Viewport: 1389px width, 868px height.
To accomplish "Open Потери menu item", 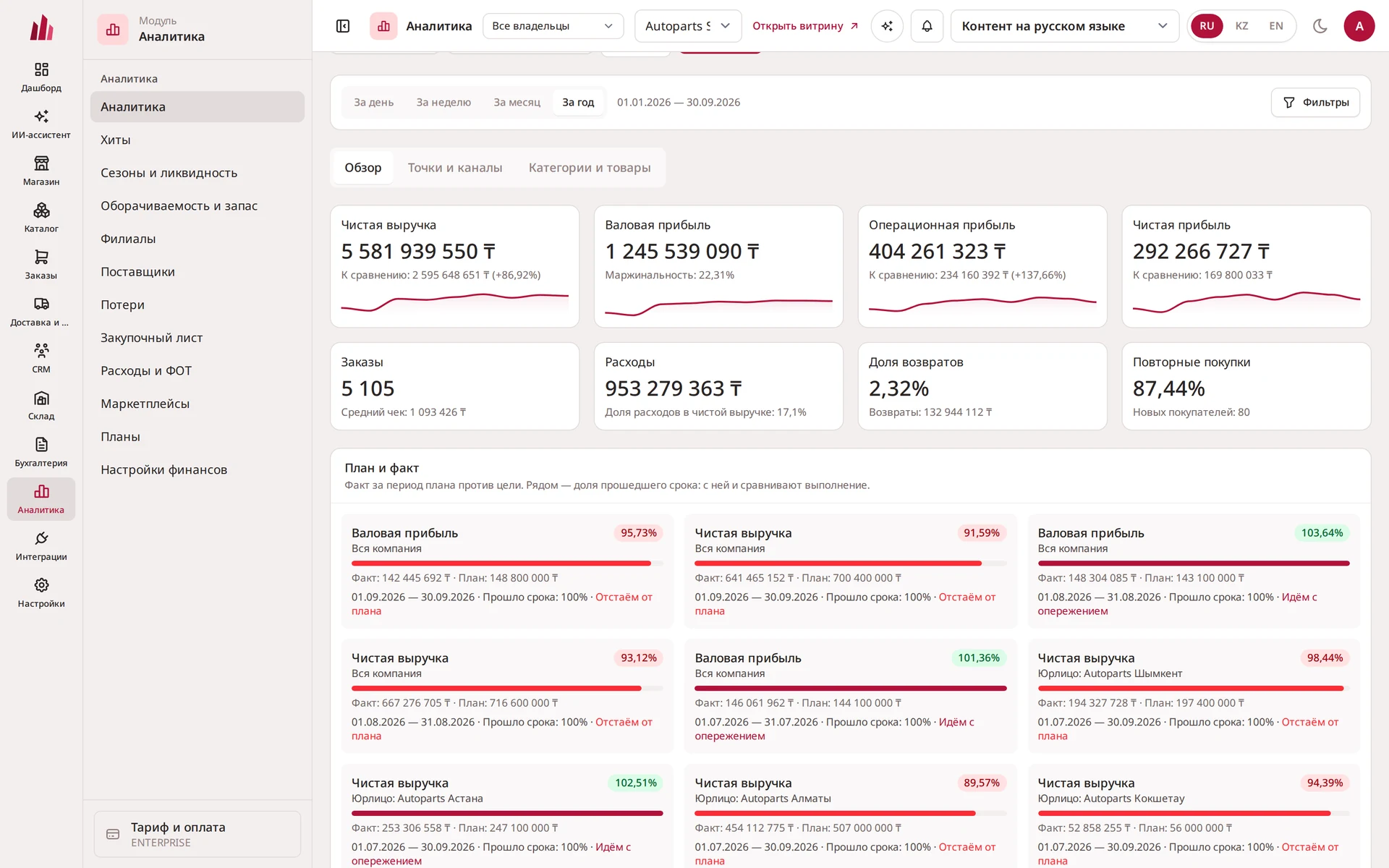I will tap(197, 305).
